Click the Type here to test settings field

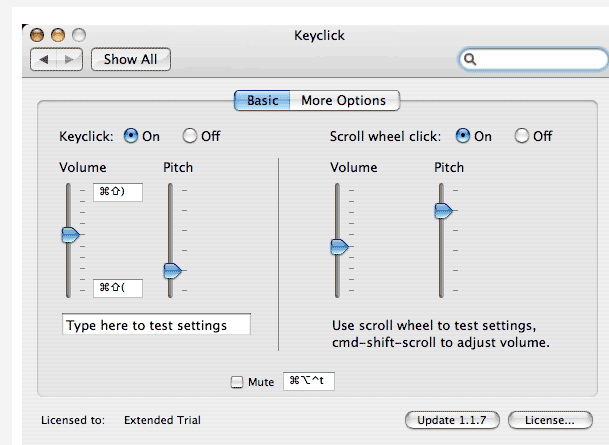point(156,325)
